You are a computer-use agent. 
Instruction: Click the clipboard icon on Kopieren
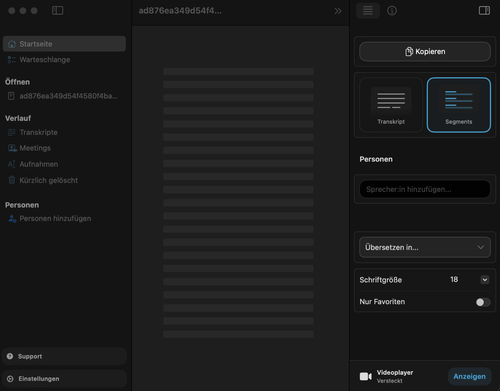point(409,52)
